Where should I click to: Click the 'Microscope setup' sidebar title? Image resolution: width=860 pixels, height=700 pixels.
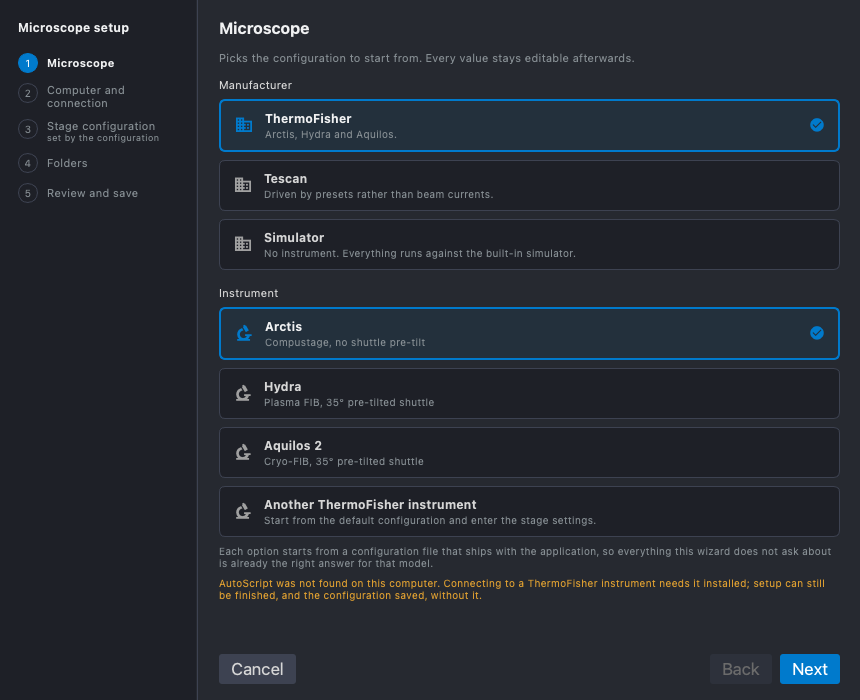[73, 27]
